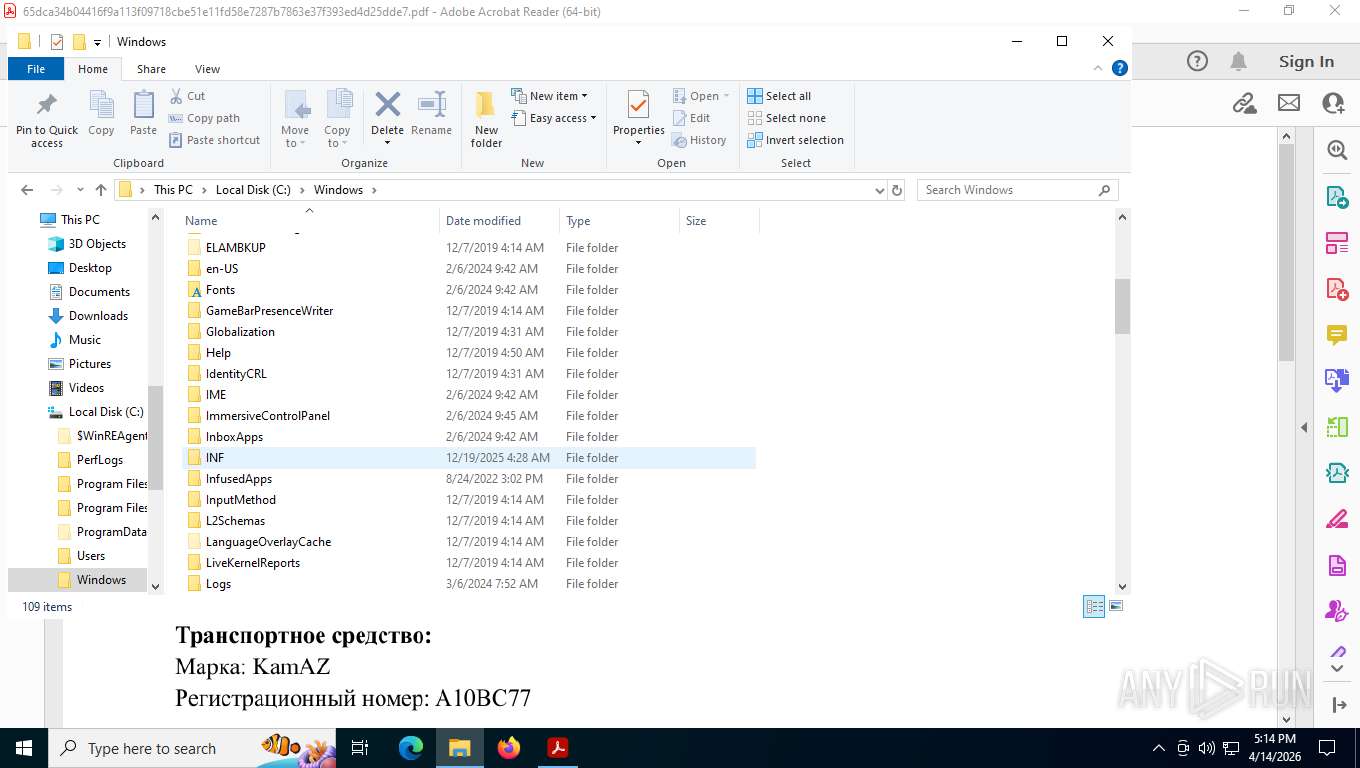Click the navigation pane scrollbar thumb
1360x768 pixels.
[x=155, y=438]
